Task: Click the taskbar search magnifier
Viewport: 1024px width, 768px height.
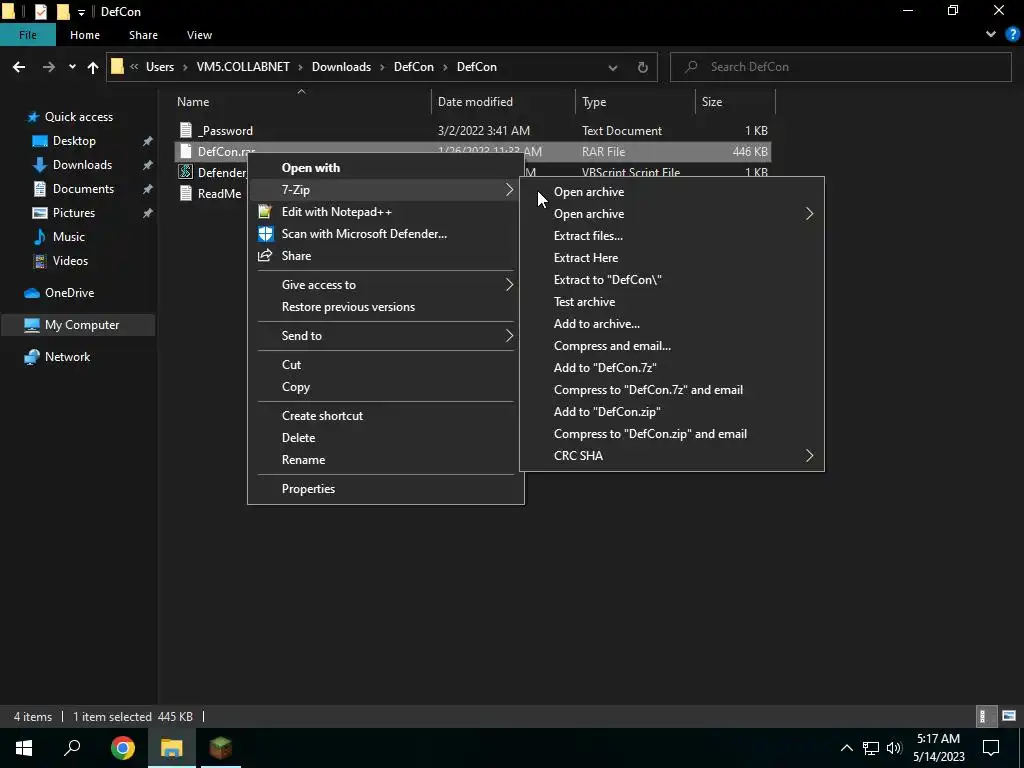Action: pyautogui.click(x=72, y=748)
